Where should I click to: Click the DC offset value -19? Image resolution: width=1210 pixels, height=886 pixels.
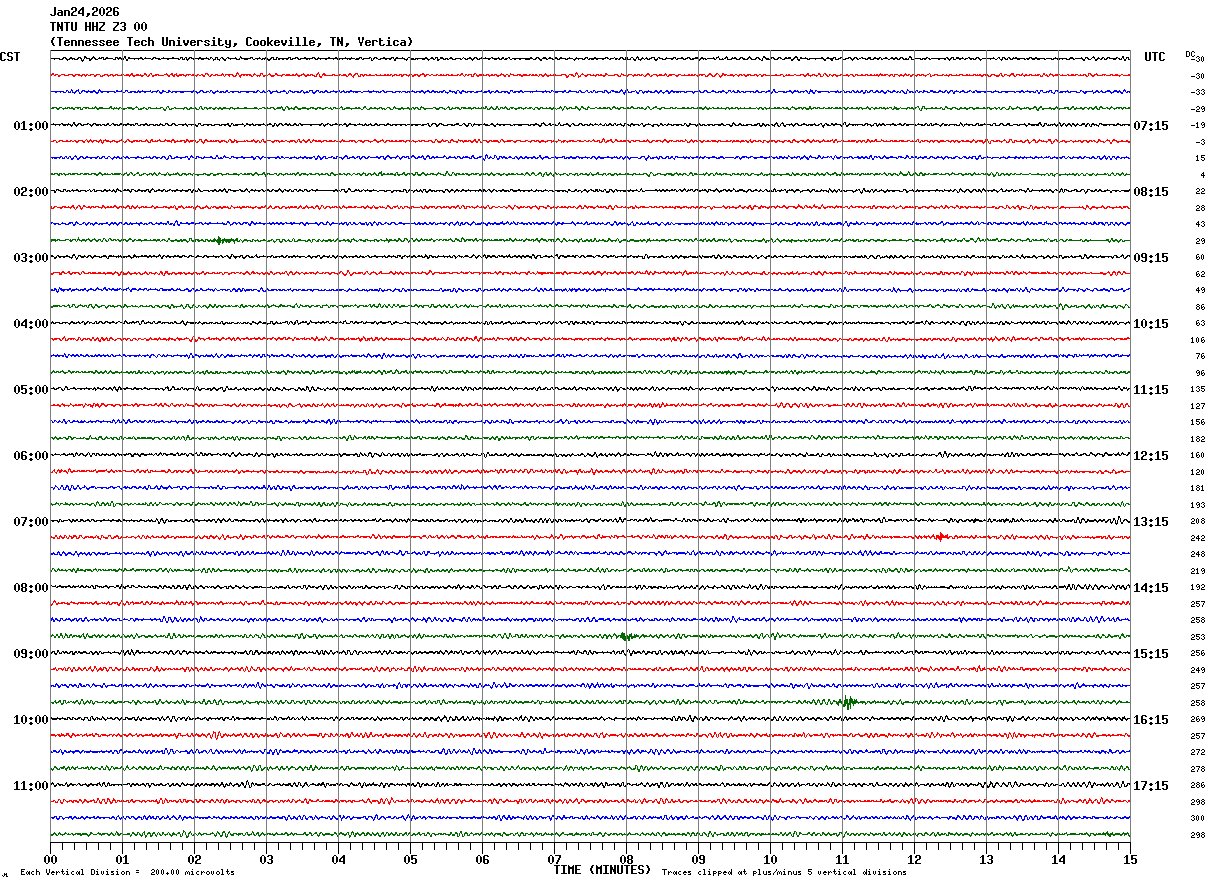click(1197, 125)
